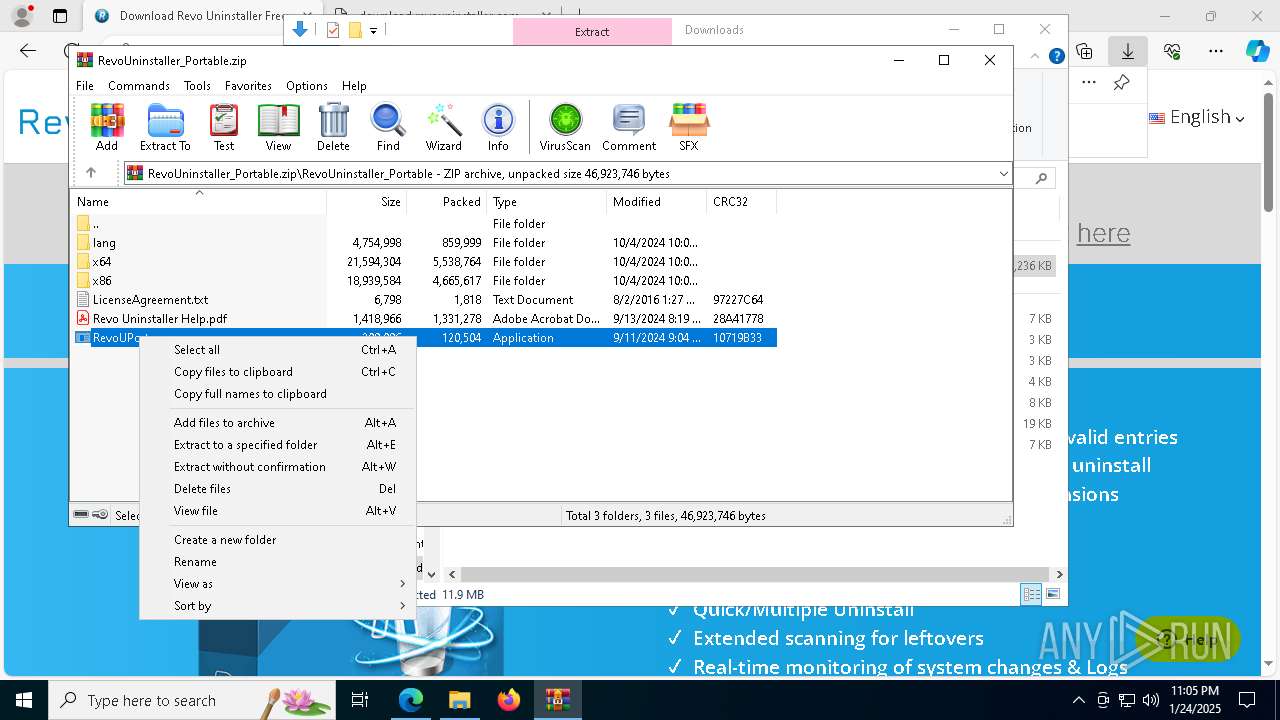Open Task View on taskbar

point(360,700)
